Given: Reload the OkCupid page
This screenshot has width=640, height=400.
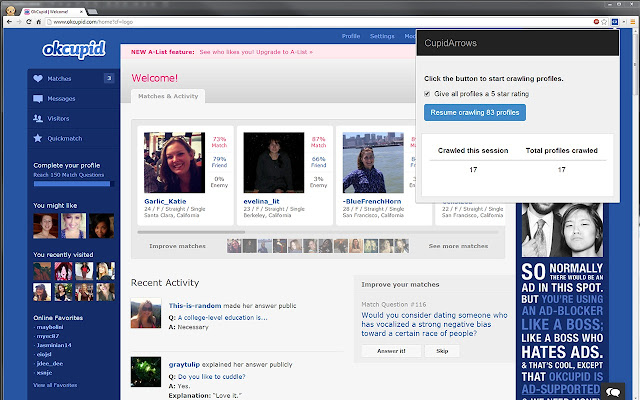Looking at the screenshot, I should 29,22.
